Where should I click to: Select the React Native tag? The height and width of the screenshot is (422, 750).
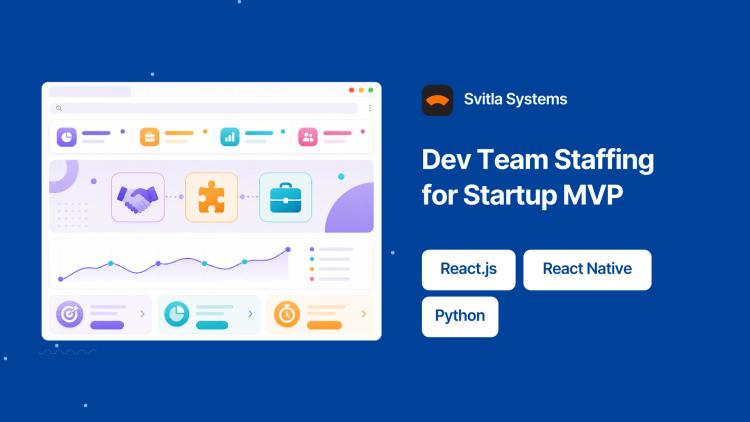pos(587,269)
